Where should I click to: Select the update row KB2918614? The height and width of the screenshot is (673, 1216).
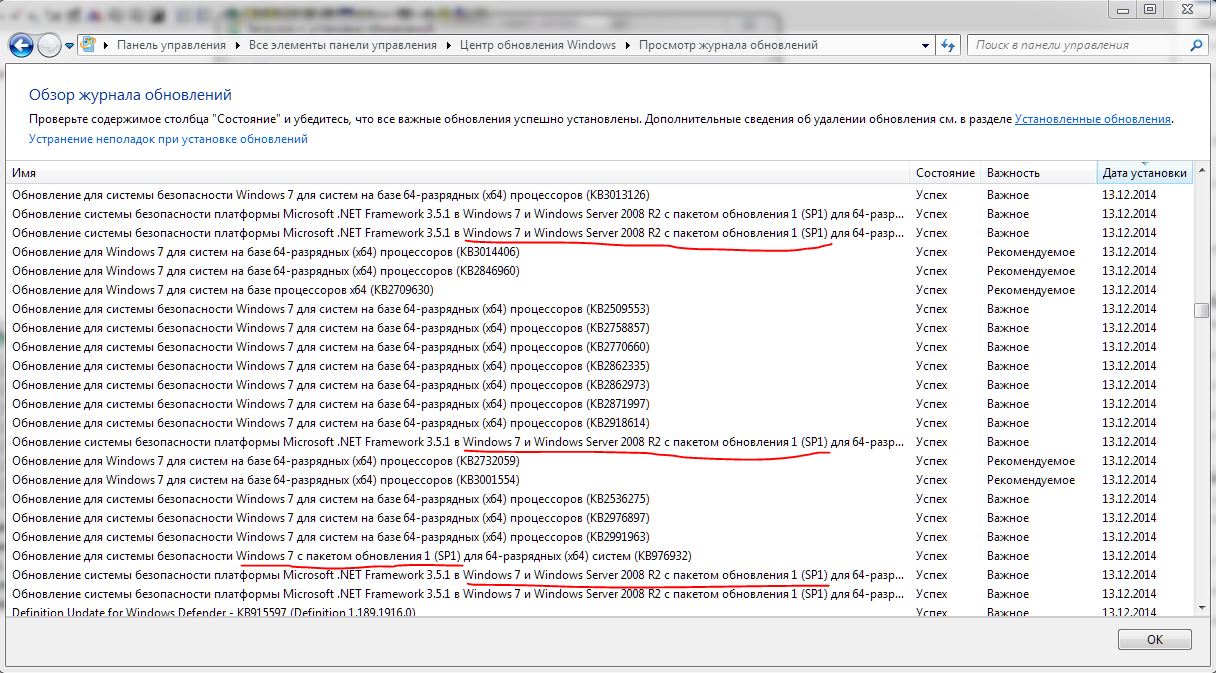pyautogui.click(x=600, y=423)
